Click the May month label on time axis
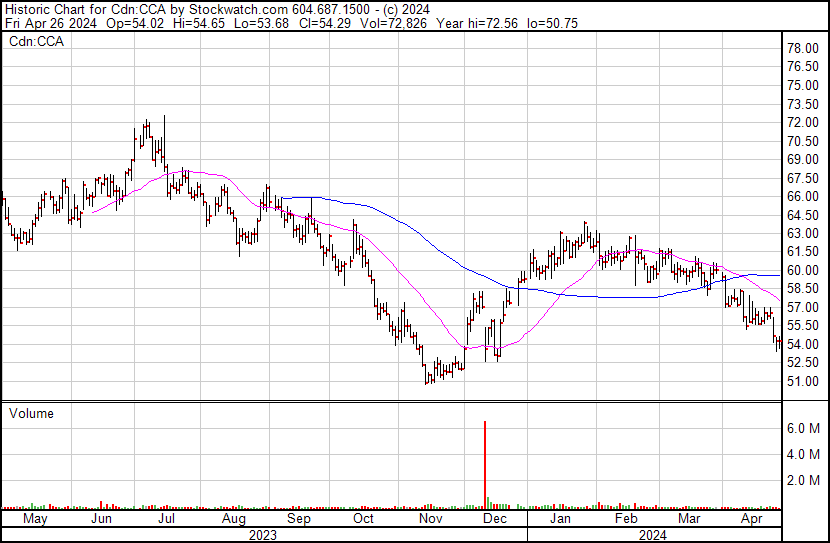This screenshot has width=830, height=543. point(35,519)
